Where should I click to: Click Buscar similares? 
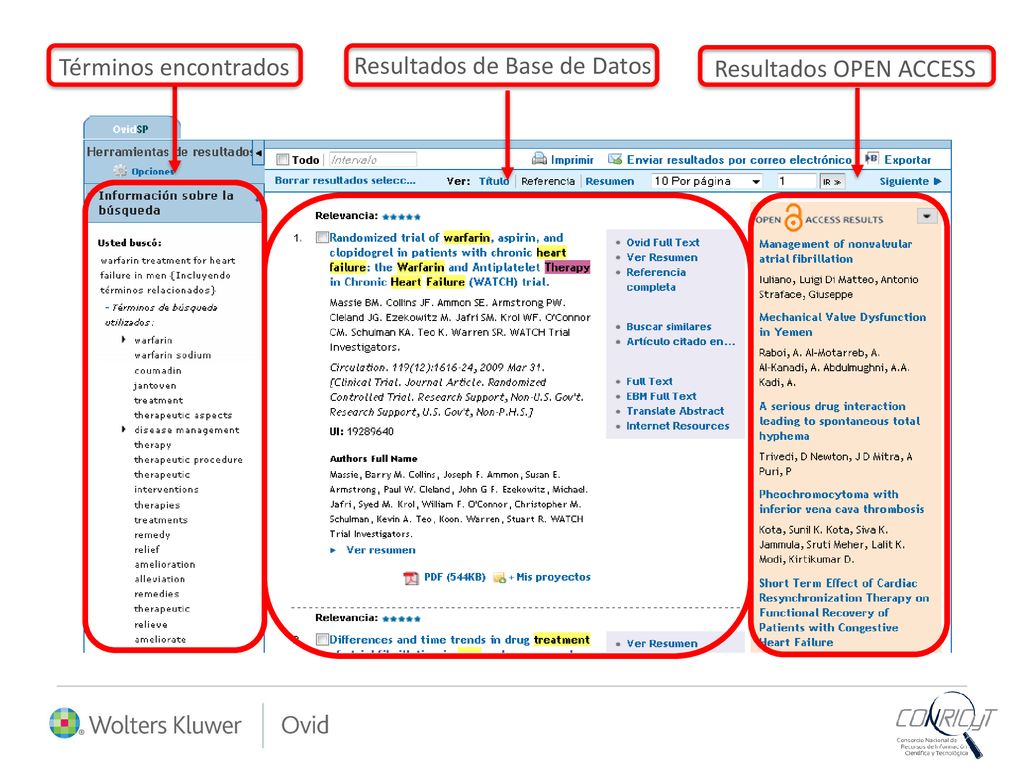(x=669, y=327)
